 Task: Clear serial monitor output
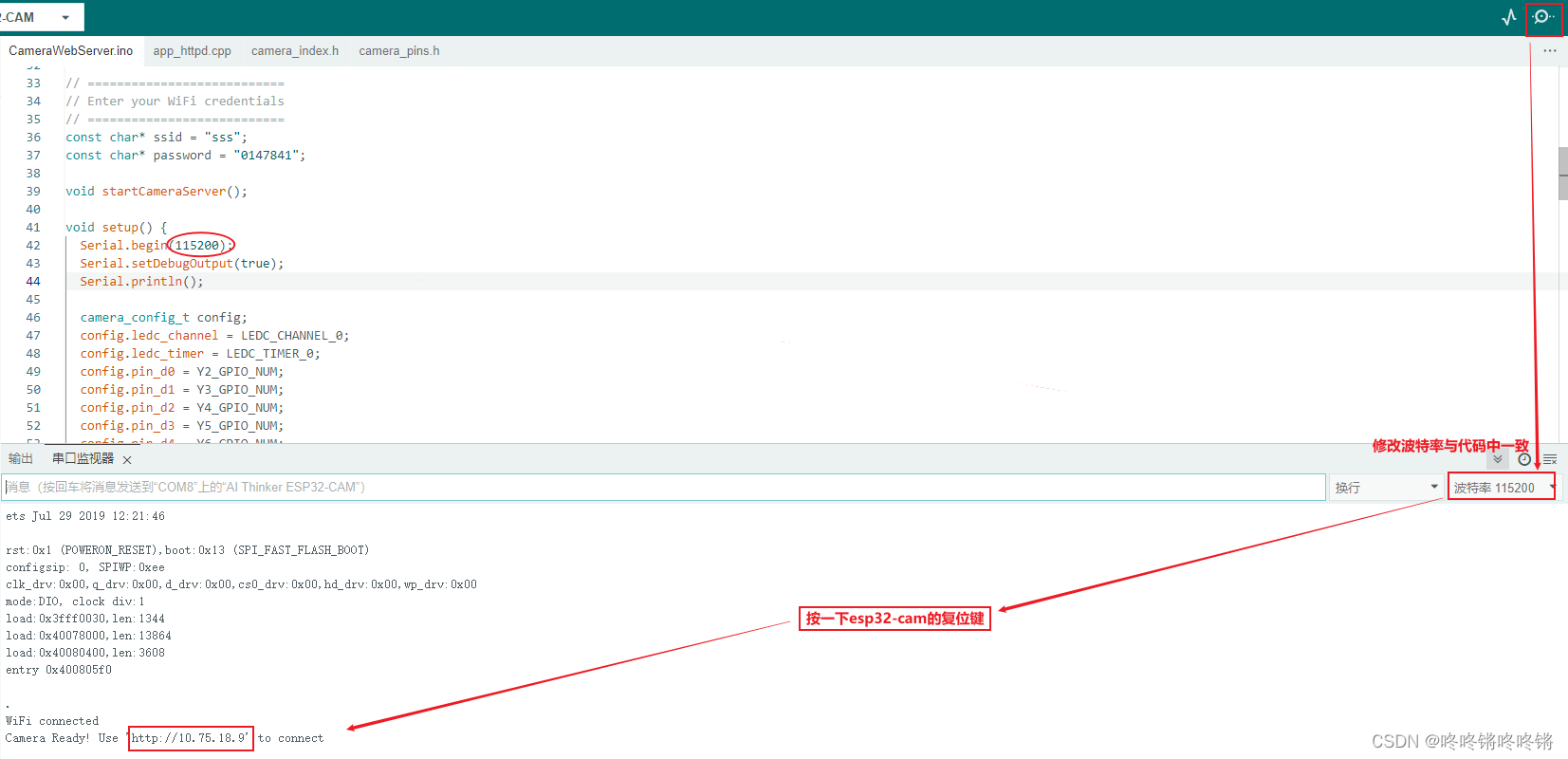point(1550,459)
